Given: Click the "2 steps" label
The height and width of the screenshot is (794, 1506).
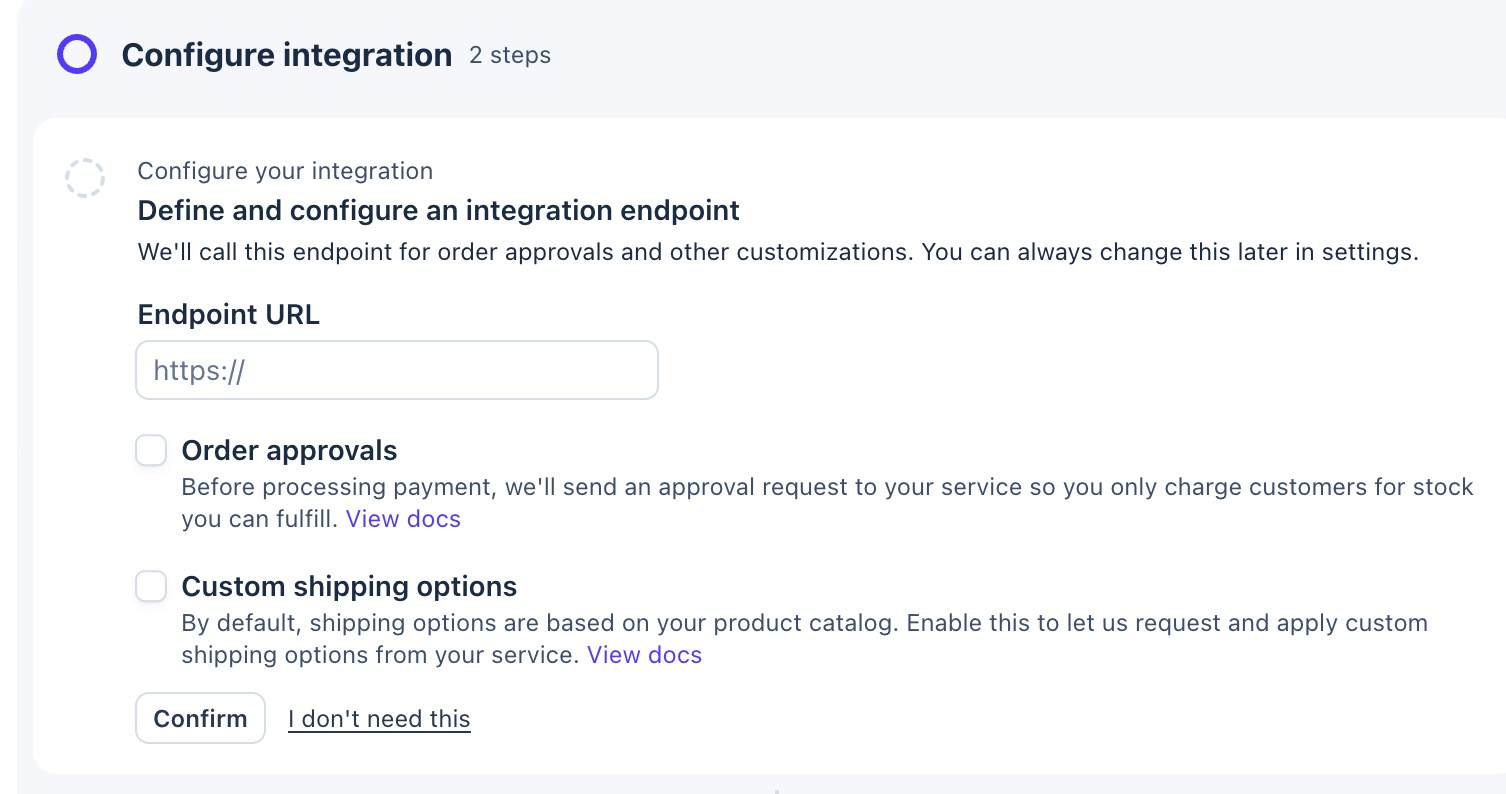Looking at the screenshot, I should click(510, 55).
